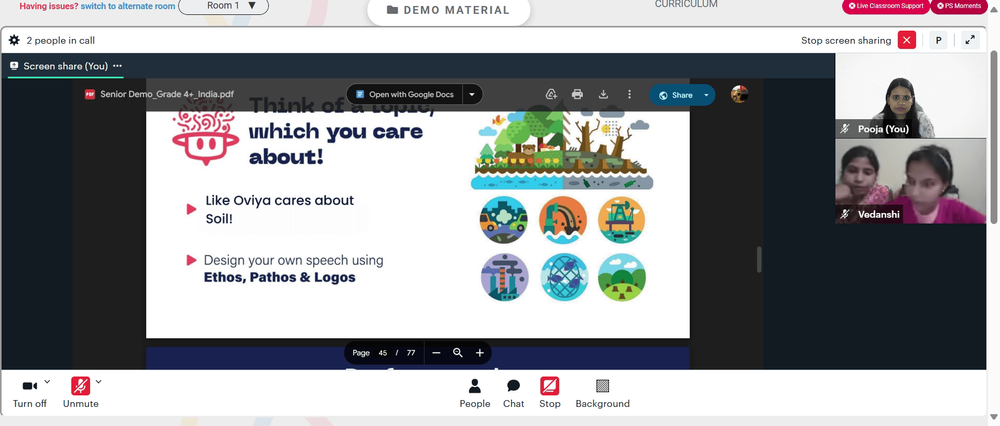Open the Curriculum tab

point(686,4)
